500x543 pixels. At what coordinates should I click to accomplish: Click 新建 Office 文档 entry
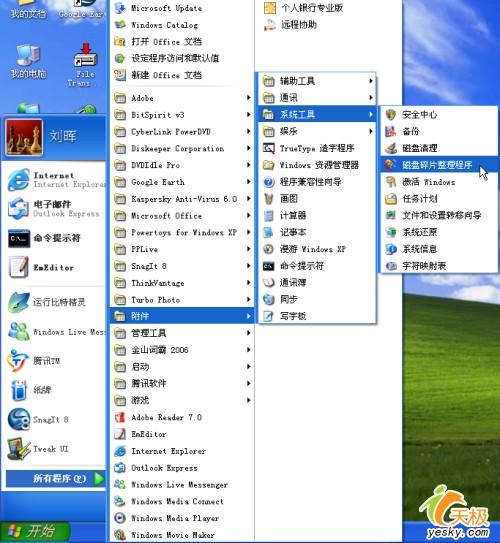pos(182,75)
